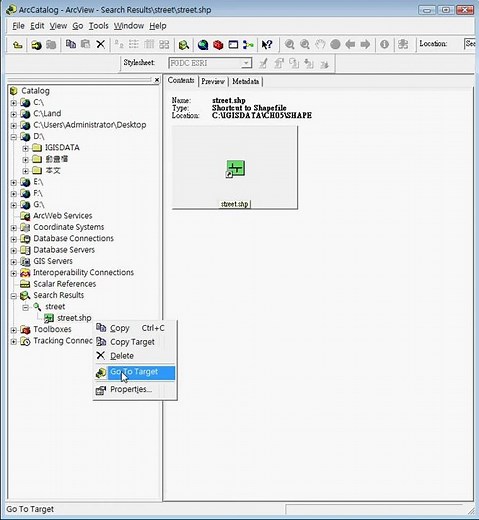
Task: Choose Properties... in context menu
Action: point(135,389)
